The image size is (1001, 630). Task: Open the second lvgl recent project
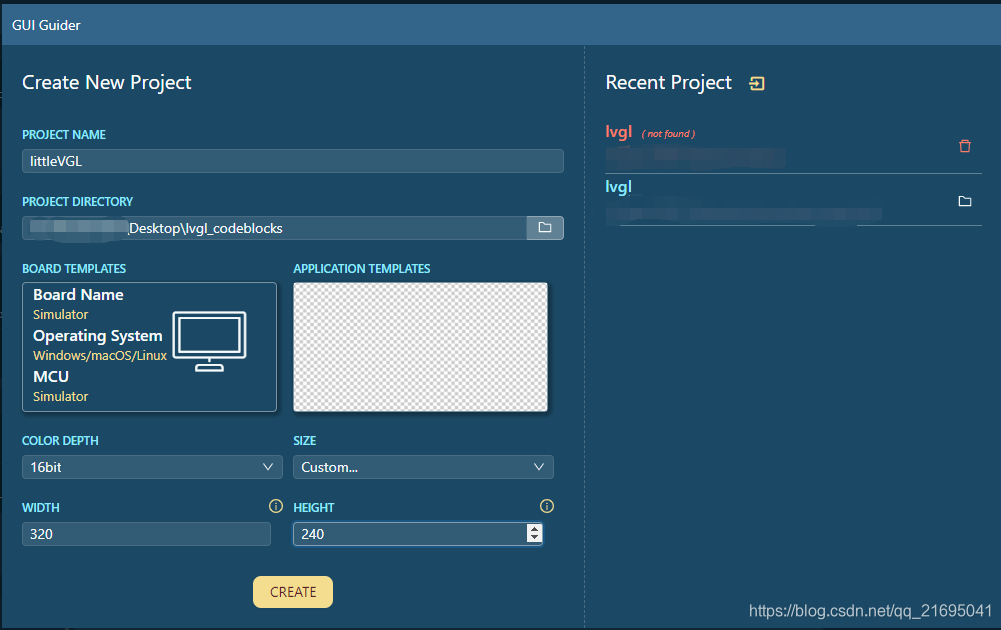[619, 187]
